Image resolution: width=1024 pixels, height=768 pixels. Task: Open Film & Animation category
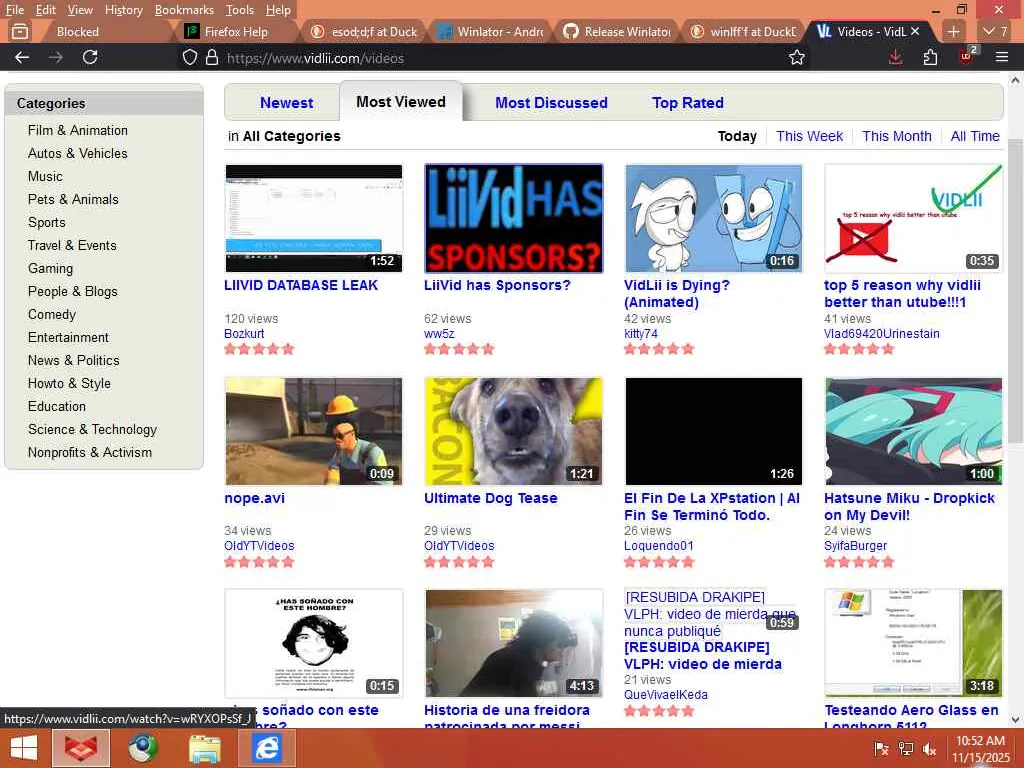[x=78, y=130]
